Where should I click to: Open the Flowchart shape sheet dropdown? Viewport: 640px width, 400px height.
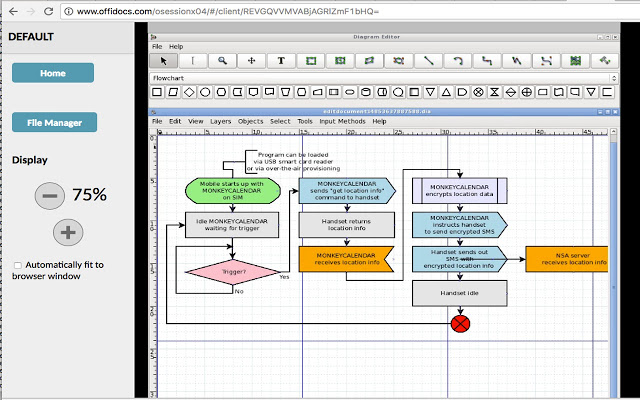(380, 77)
